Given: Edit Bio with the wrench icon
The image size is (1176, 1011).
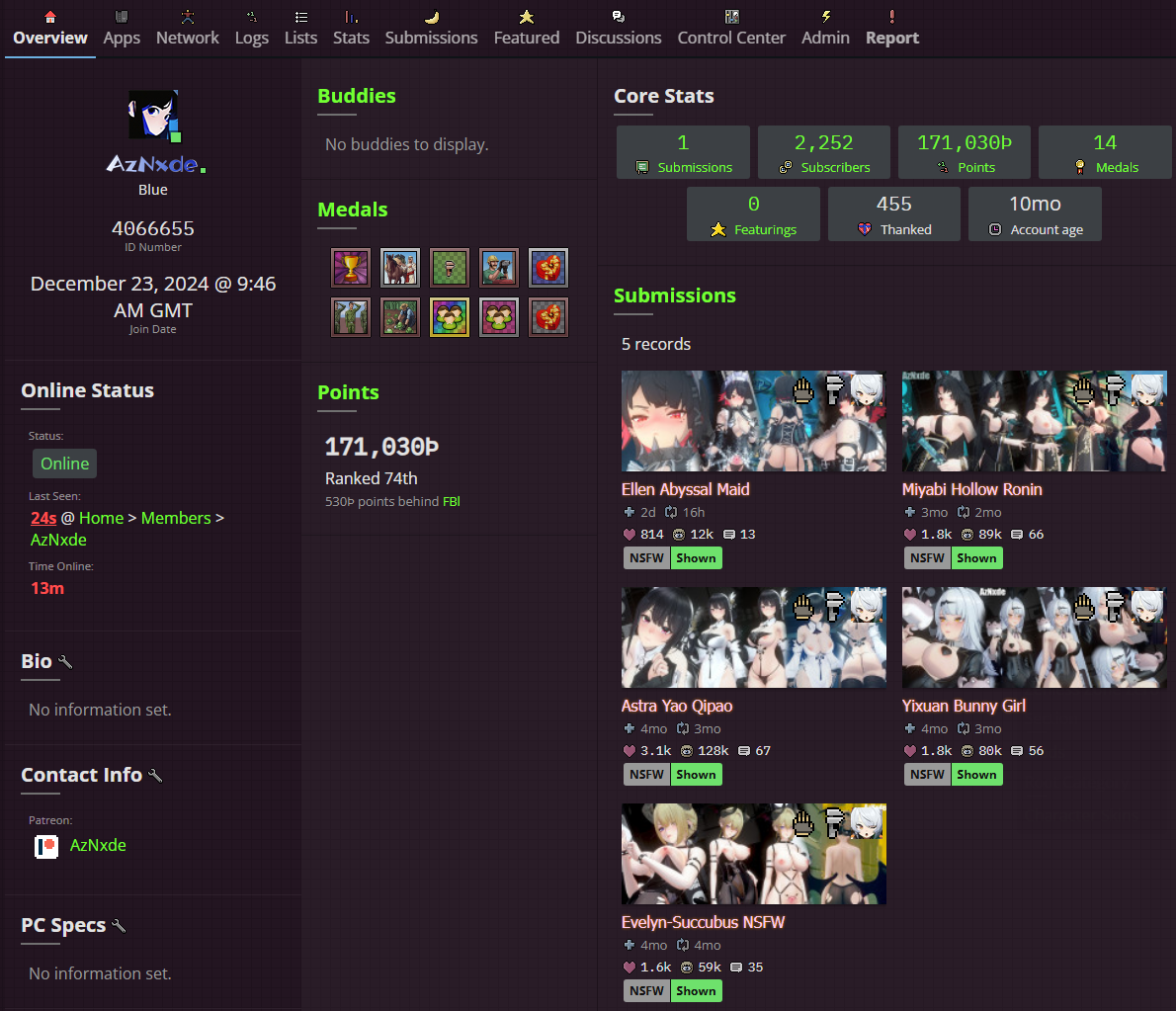Looking at the screenshot, I should (x=65, y=661).
